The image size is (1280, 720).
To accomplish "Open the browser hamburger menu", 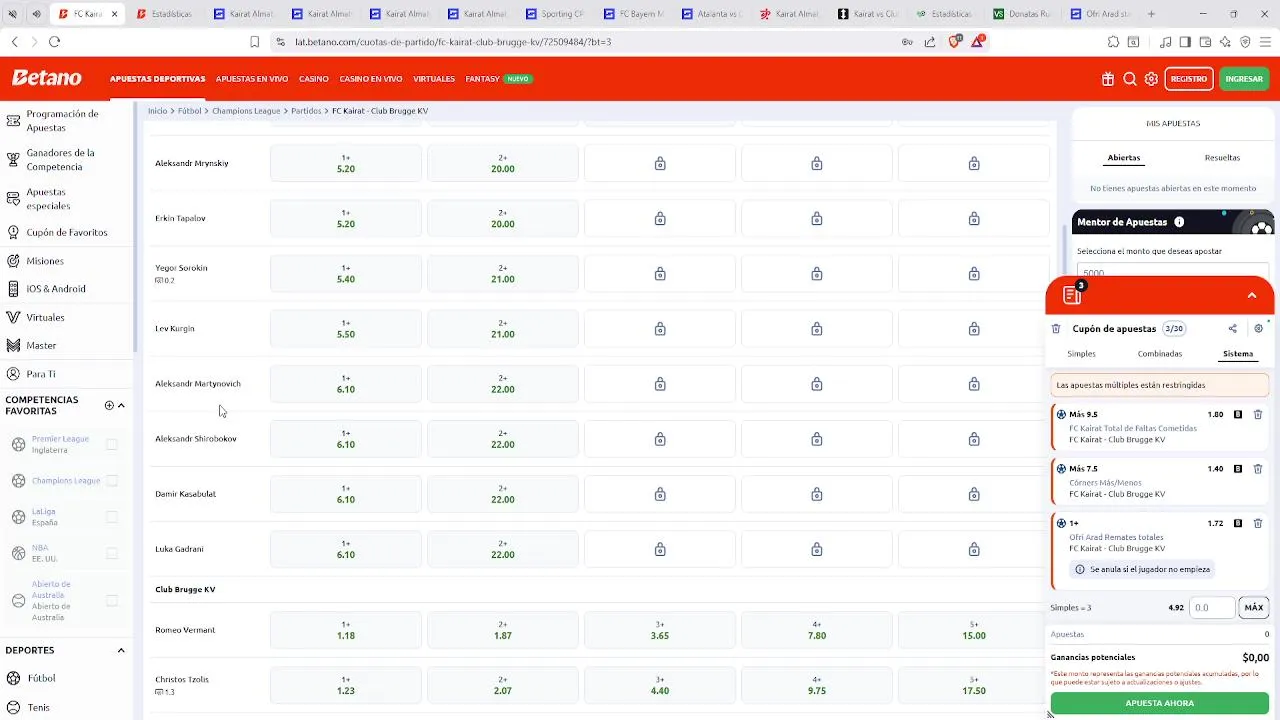I will [x=1266, y=42].
